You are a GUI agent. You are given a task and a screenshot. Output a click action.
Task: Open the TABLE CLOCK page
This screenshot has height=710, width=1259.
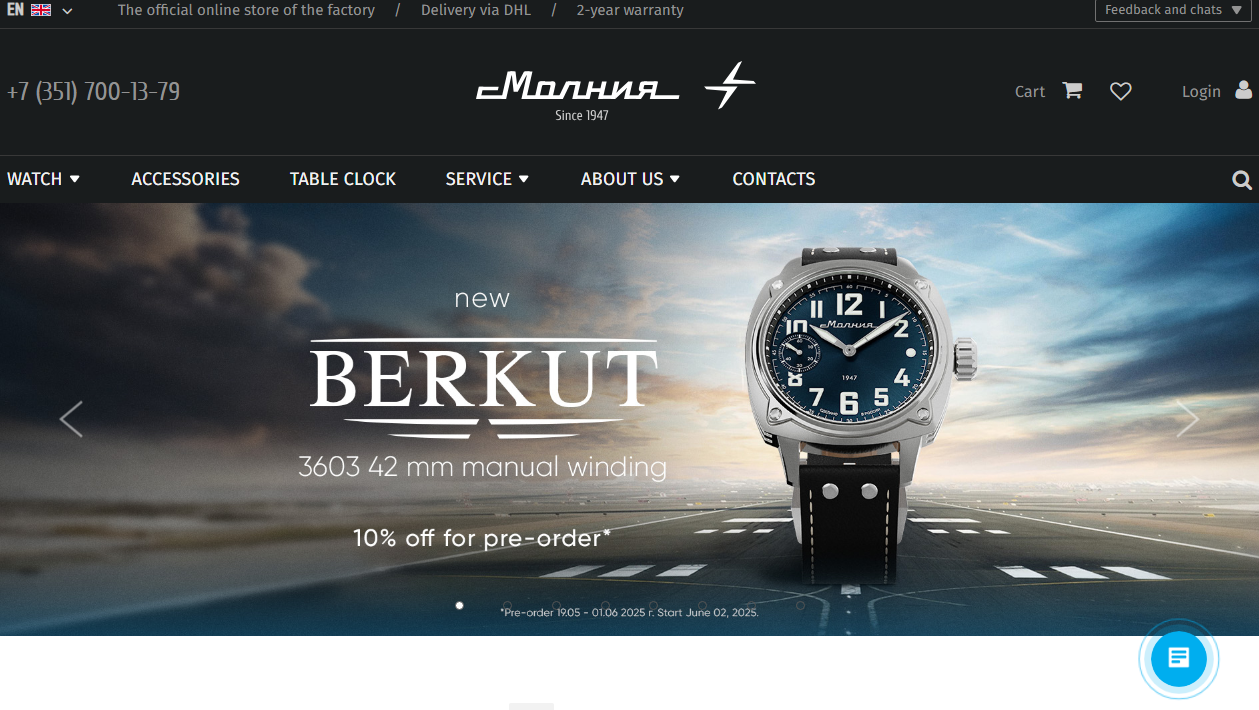pos(343,179)
